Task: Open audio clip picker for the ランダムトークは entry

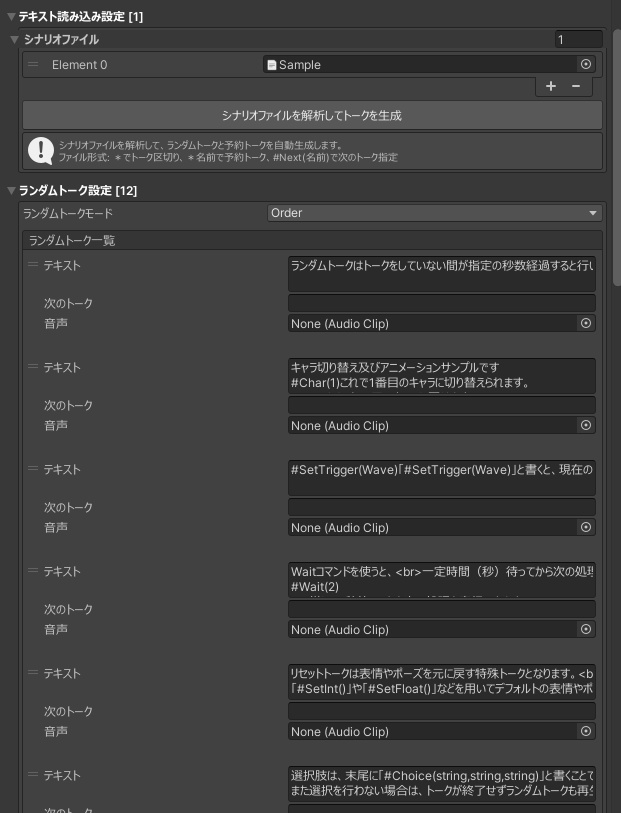Action: coord(586,323)
